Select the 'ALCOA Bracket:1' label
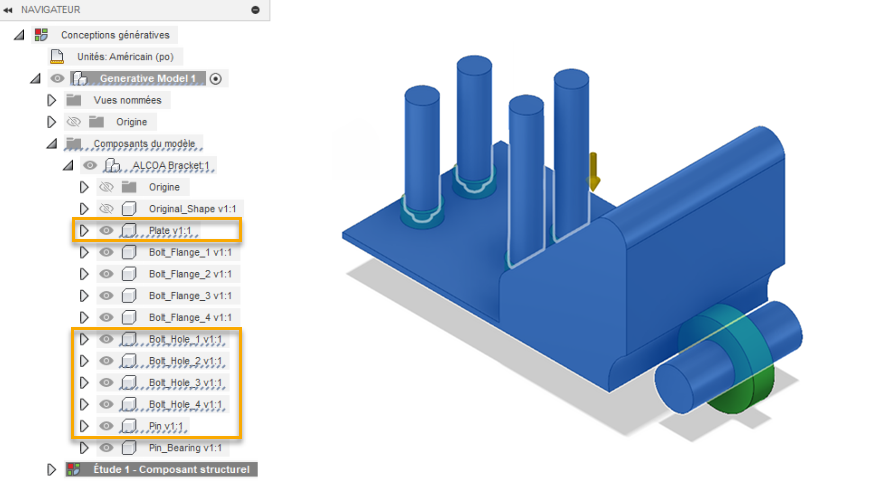The image size is (892, 482). (171, 165)
